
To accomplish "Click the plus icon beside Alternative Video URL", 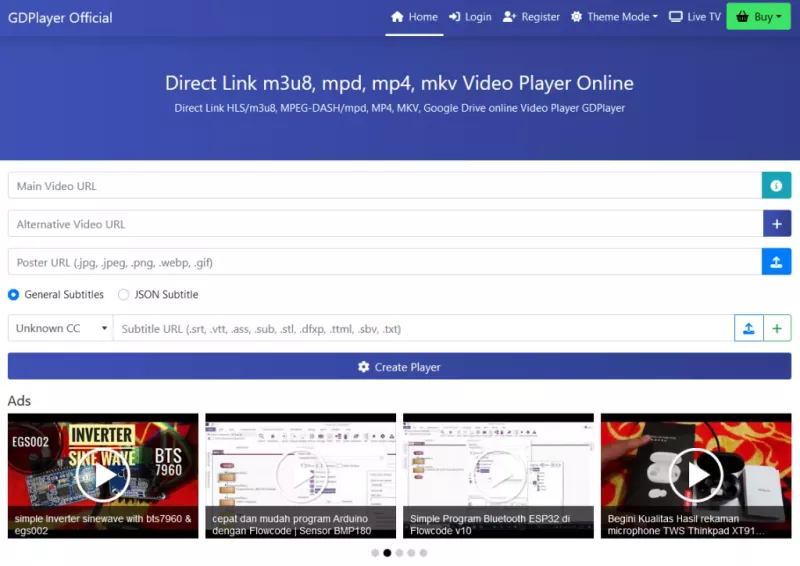I will coord(776,224).
